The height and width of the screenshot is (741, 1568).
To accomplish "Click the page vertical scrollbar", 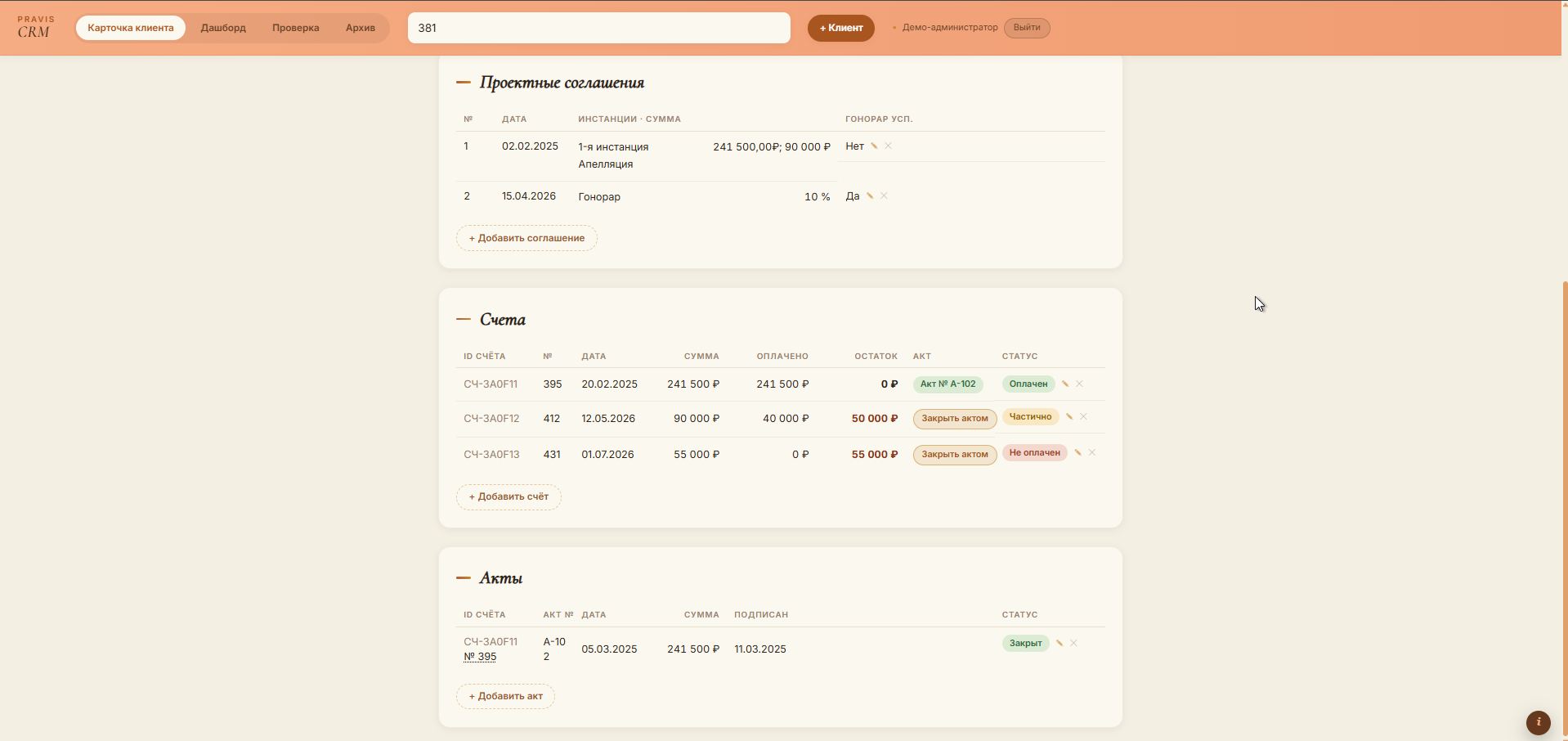I will point(1565,509).
